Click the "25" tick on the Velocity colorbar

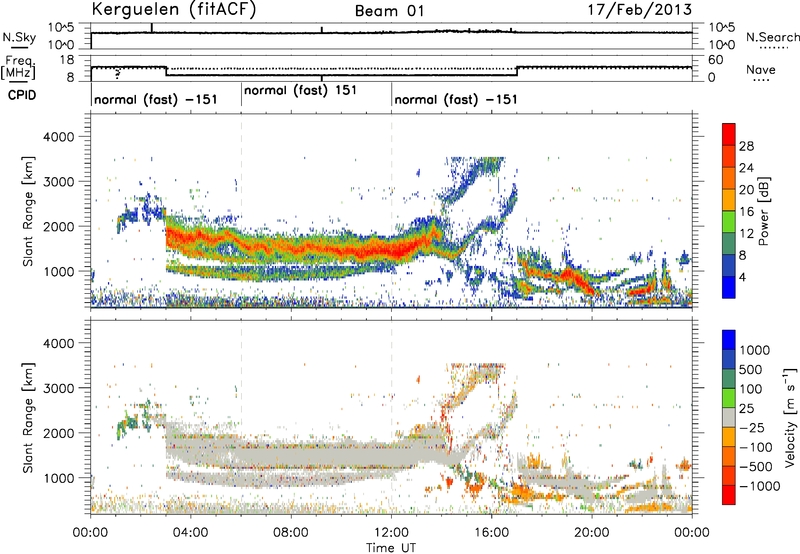pos(747,408)
